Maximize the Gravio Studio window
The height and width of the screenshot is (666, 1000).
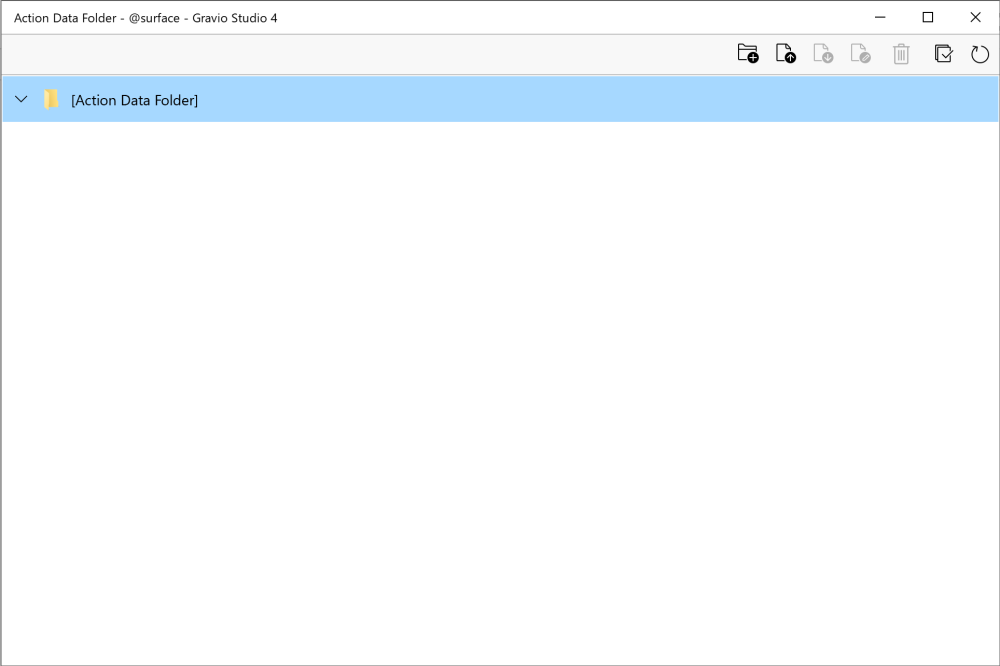click(x=927, y=17)
